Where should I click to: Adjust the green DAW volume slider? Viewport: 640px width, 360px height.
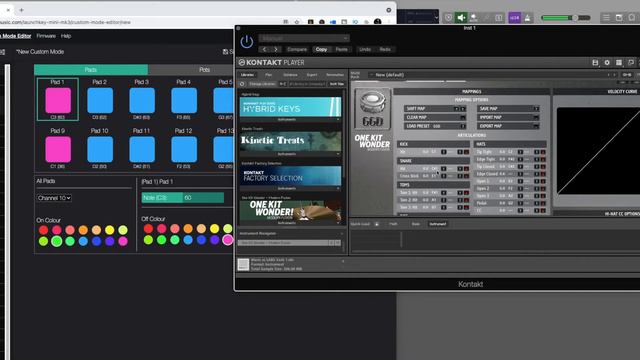tap(565, 18)
